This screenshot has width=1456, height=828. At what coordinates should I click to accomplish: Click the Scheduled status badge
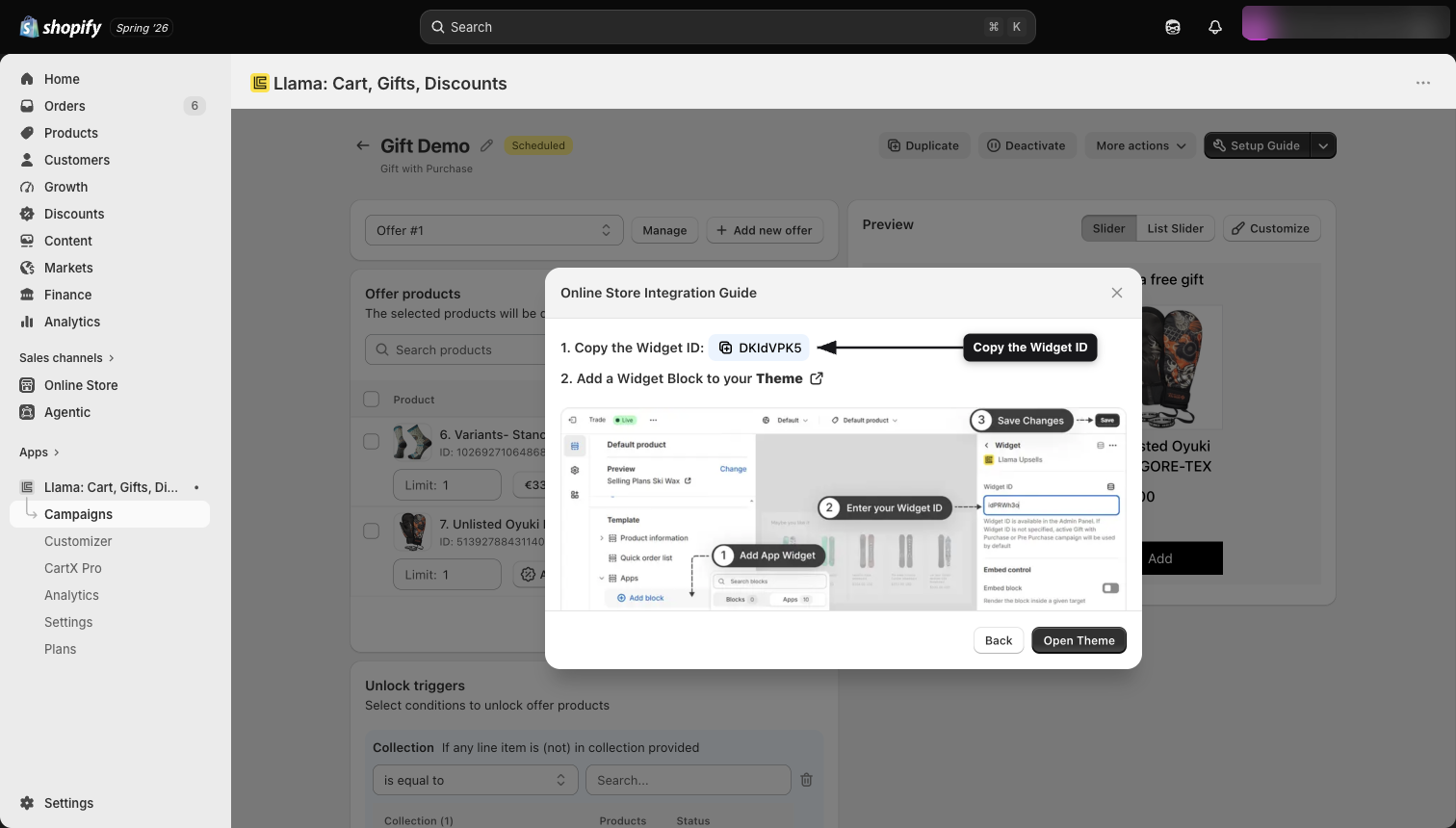(x=538, y=145)
